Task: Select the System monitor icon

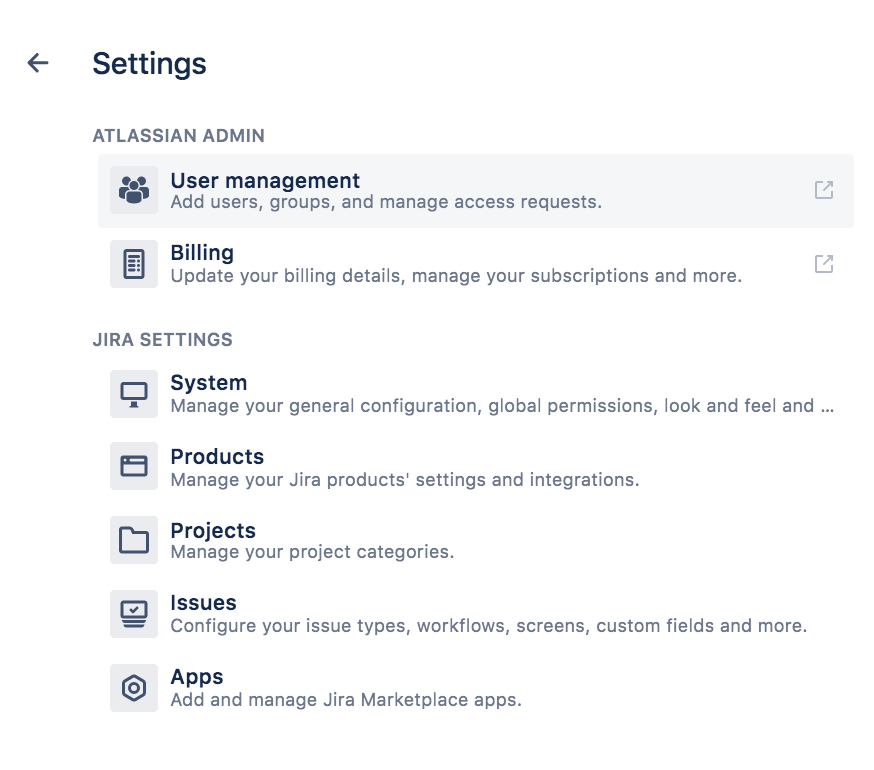Action: 133,393
